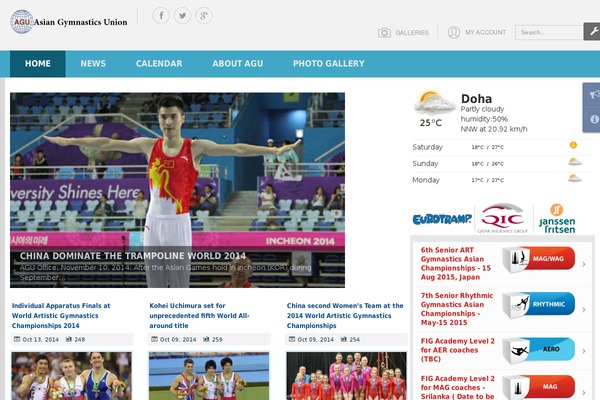Open FIG Academy Level 2 MAG coaches link
The width and height of the screenshot is (600, 400).
pyautogui.click(x=458, y=387)
